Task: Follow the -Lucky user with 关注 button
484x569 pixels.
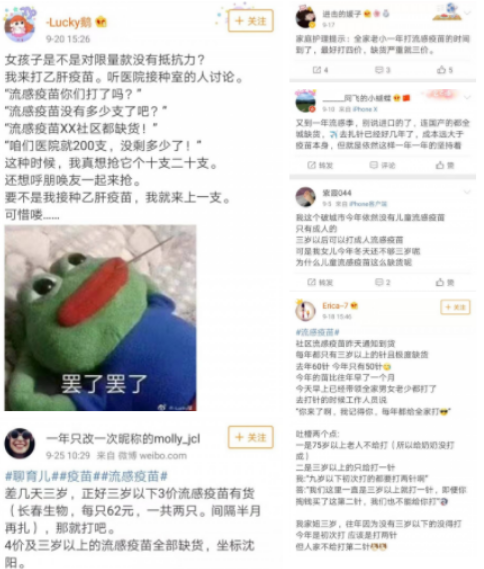Action: 250,21
